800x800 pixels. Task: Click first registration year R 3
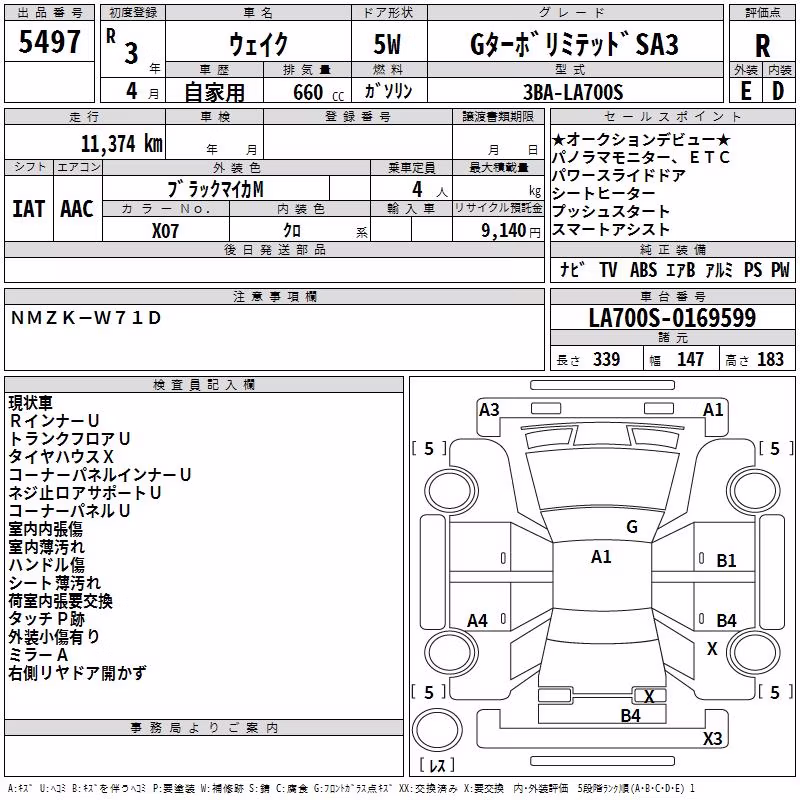[123, 47]
